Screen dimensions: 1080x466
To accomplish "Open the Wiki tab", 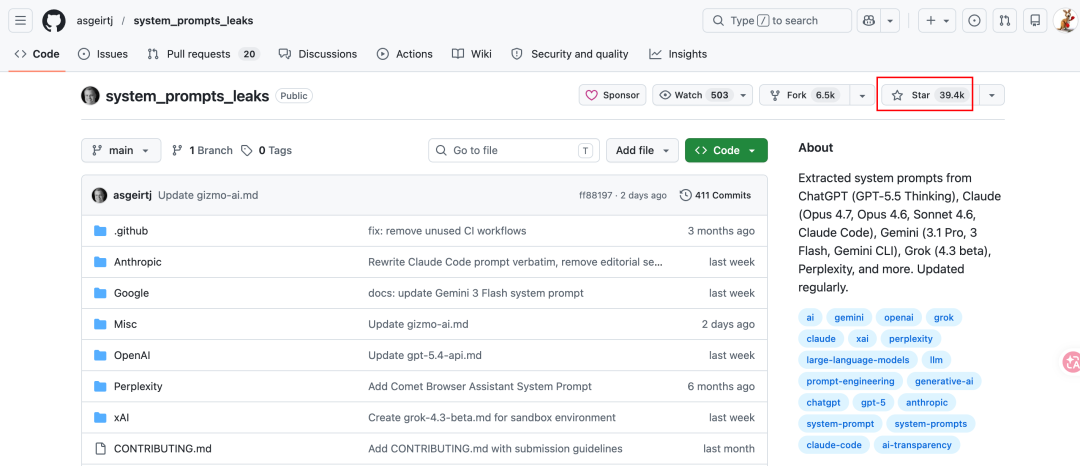I will 472,54.
